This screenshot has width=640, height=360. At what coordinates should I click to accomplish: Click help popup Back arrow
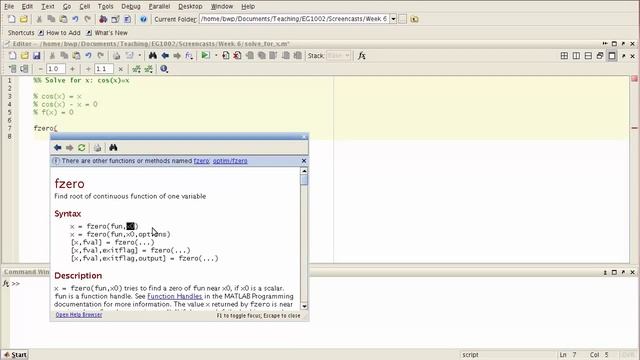click(x=58, y=148)
